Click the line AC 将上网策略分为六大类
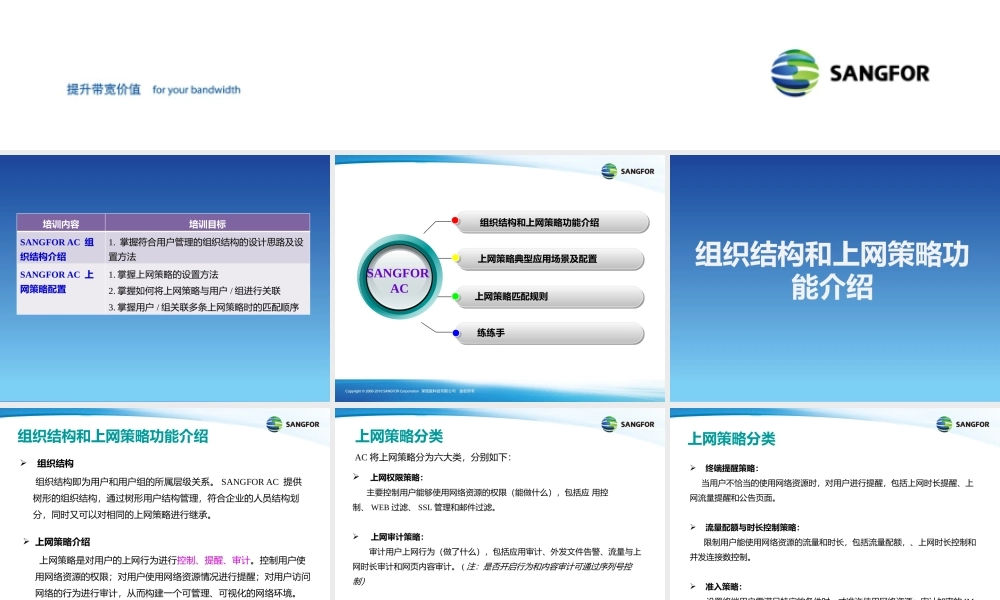1000x600 pixels. [x=432, y=457]
